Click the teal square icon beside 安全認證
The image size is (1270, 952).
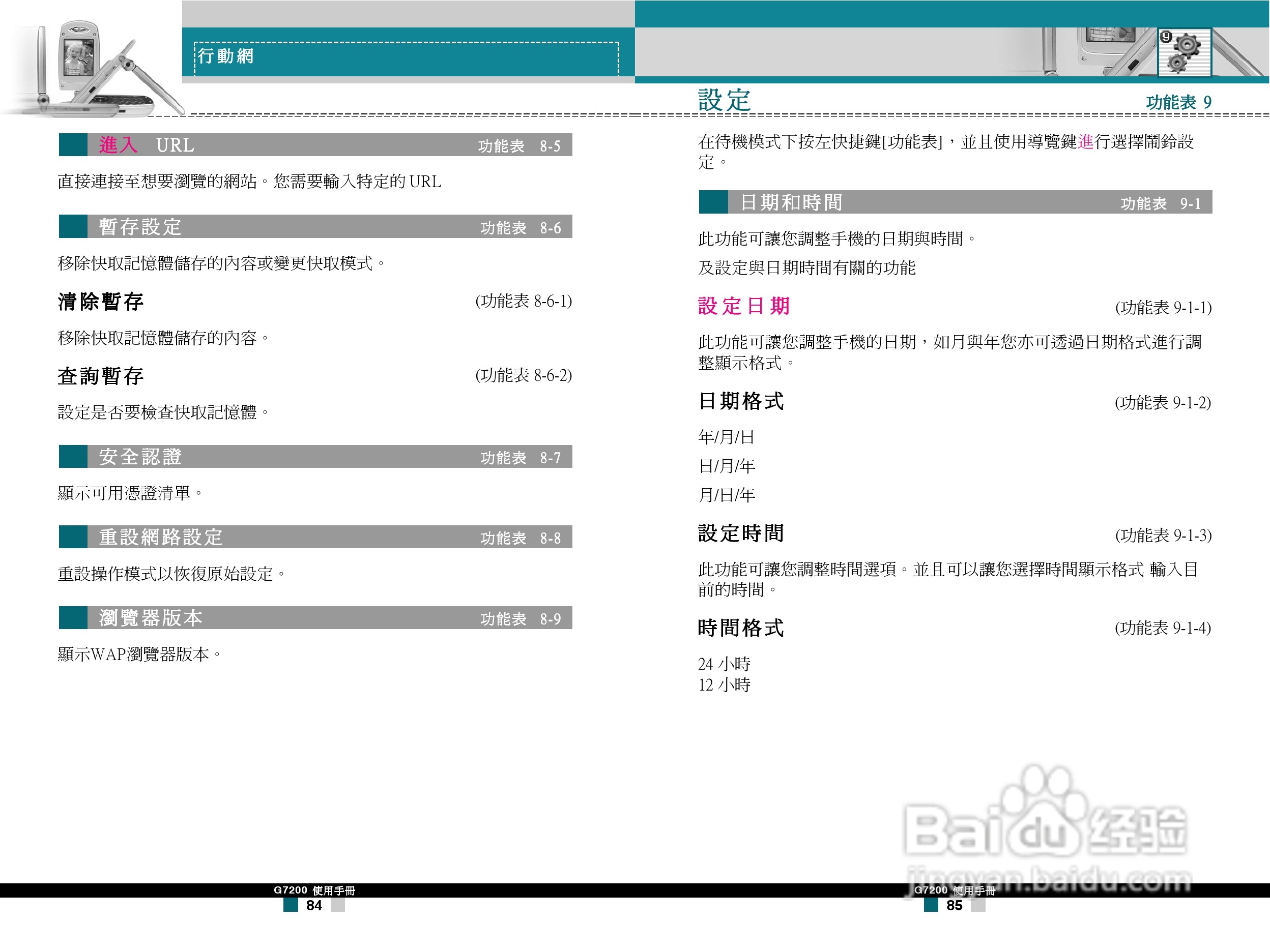click(72, 457)
